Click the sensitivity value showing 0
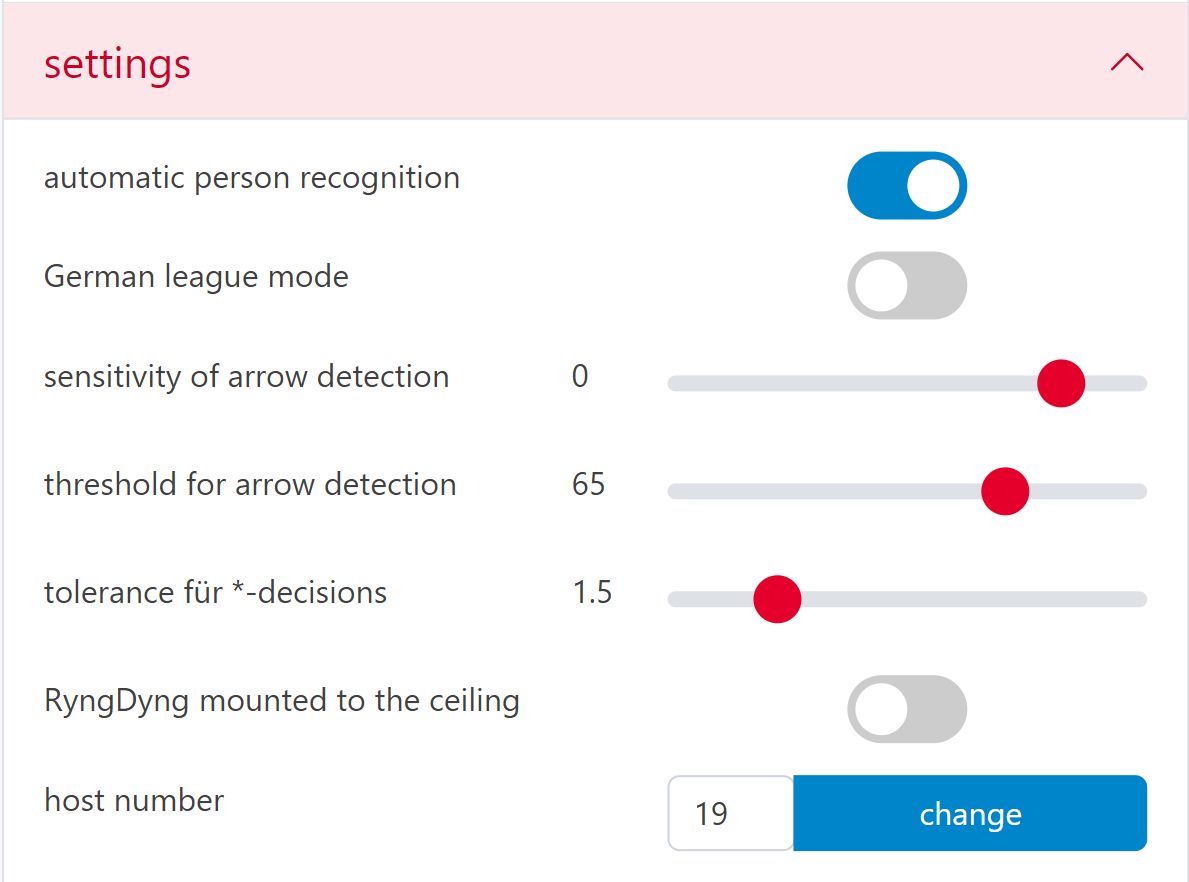The width and height of the screenshot is (1189, 882). point(580,377)
